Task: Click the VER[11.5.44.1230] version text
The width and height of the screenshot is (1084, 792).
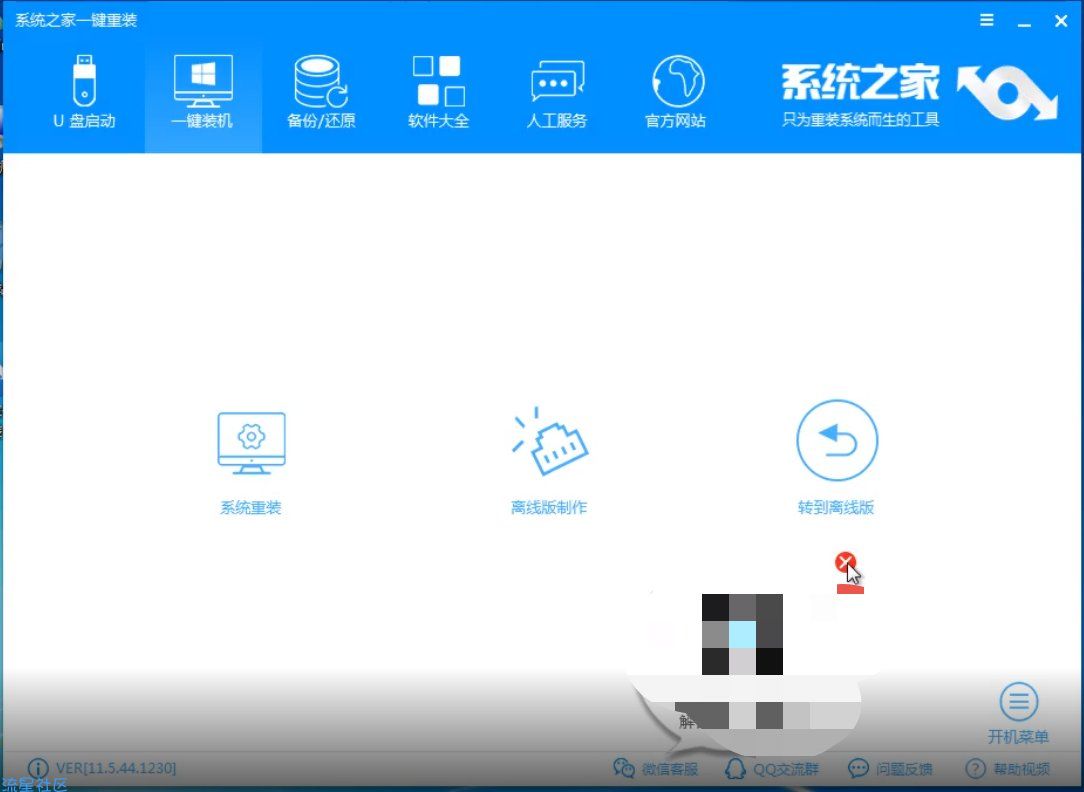Action: pyautogui.click(x=115, y=769)
